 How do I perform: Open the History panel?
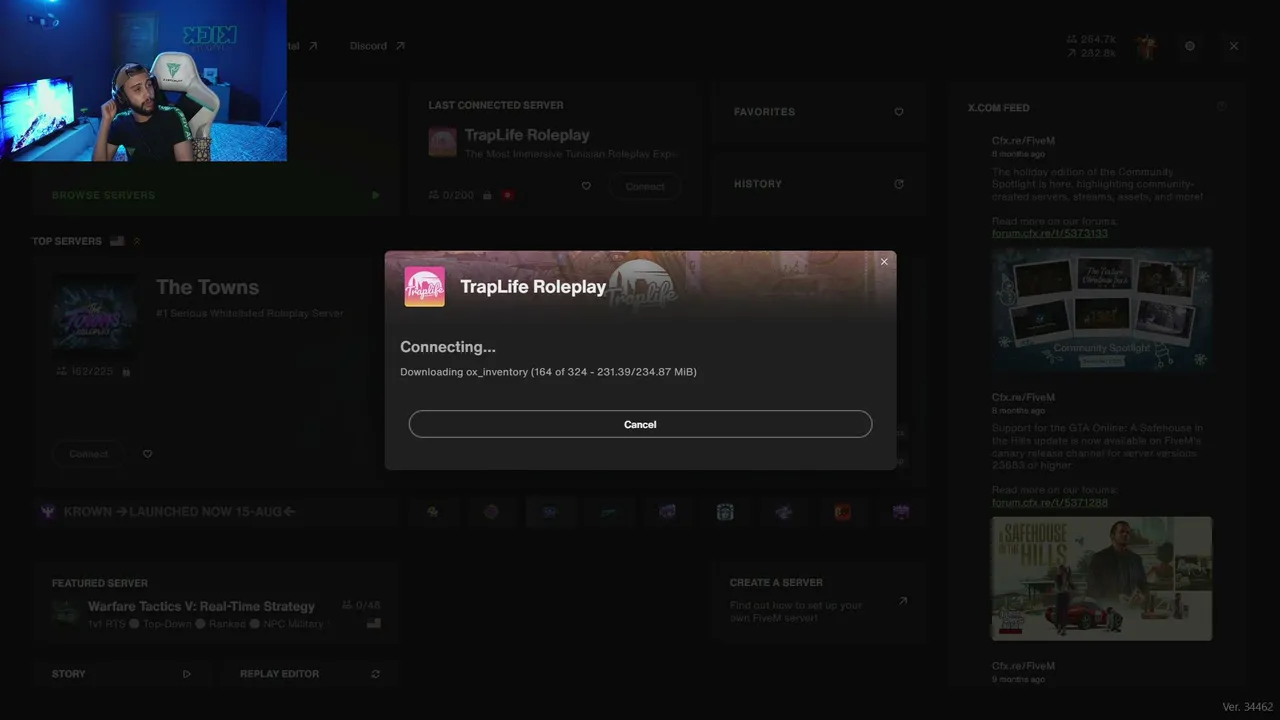818,184
